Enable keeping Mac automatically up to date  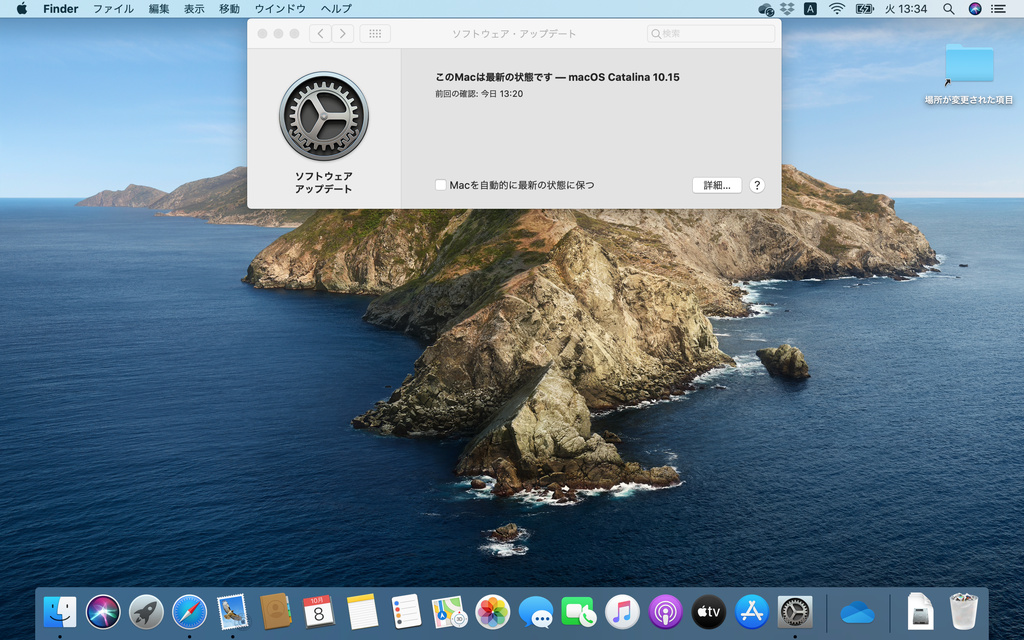pos(440,185)
